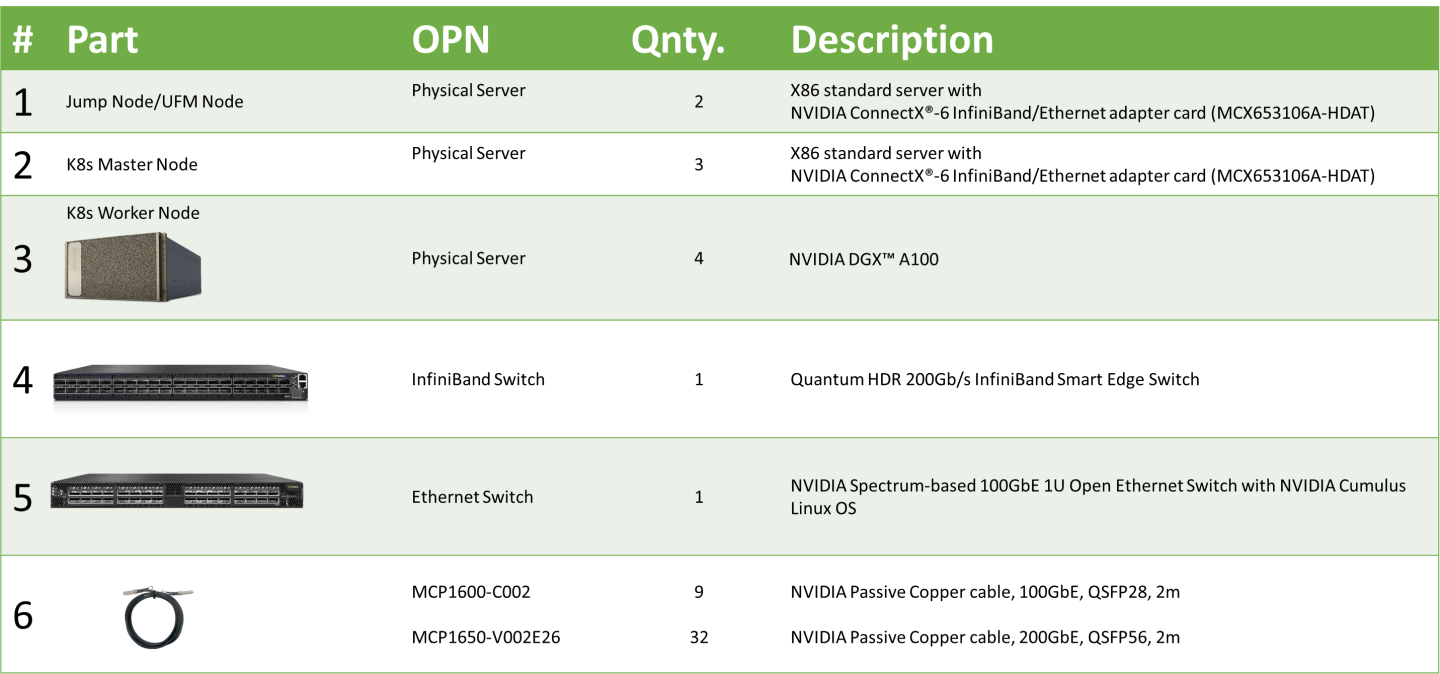Click the quantity value 32

(699, 637)
